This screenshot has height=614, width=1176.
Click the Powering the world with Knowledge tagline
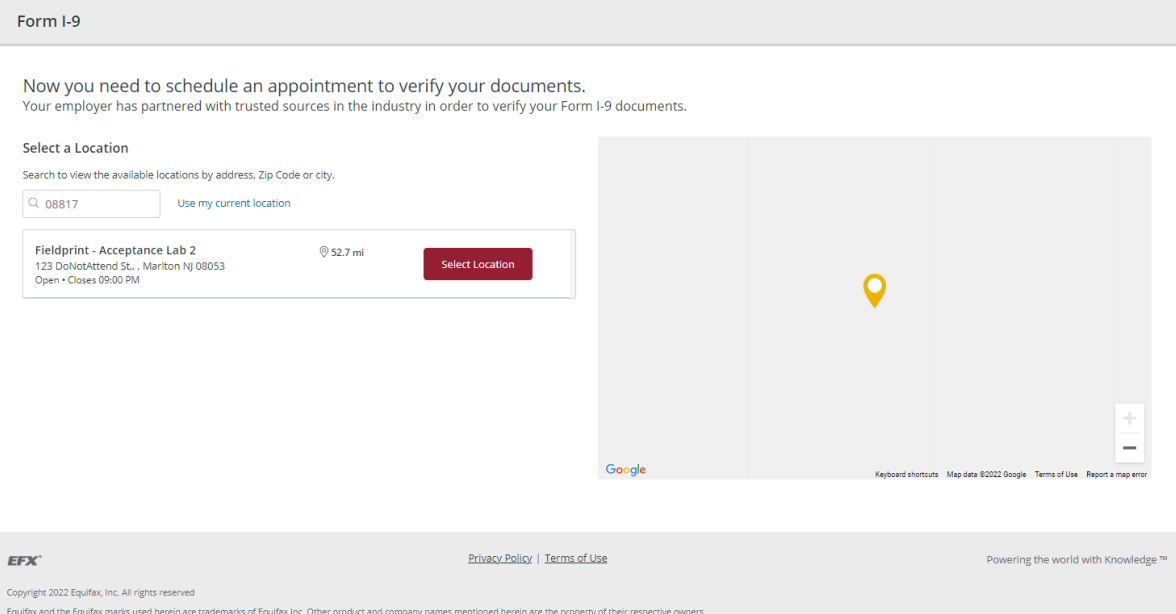coord(1077,559)
